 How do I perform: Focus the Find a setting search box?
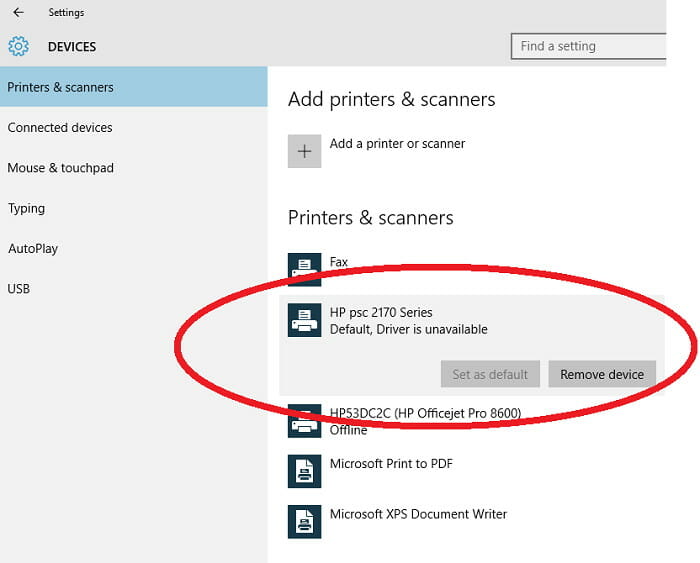click(588, 46)
